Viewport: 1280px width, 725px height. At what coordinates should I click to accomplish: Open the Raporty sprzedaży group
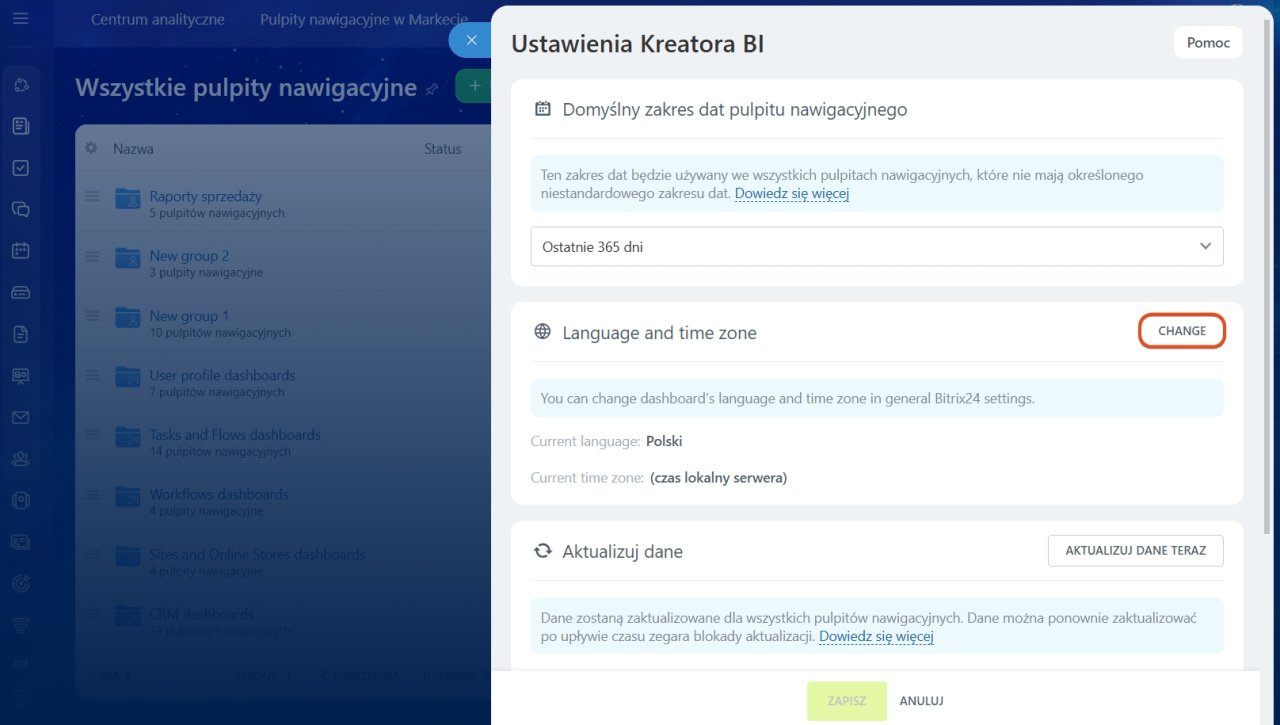pos(206,196)
